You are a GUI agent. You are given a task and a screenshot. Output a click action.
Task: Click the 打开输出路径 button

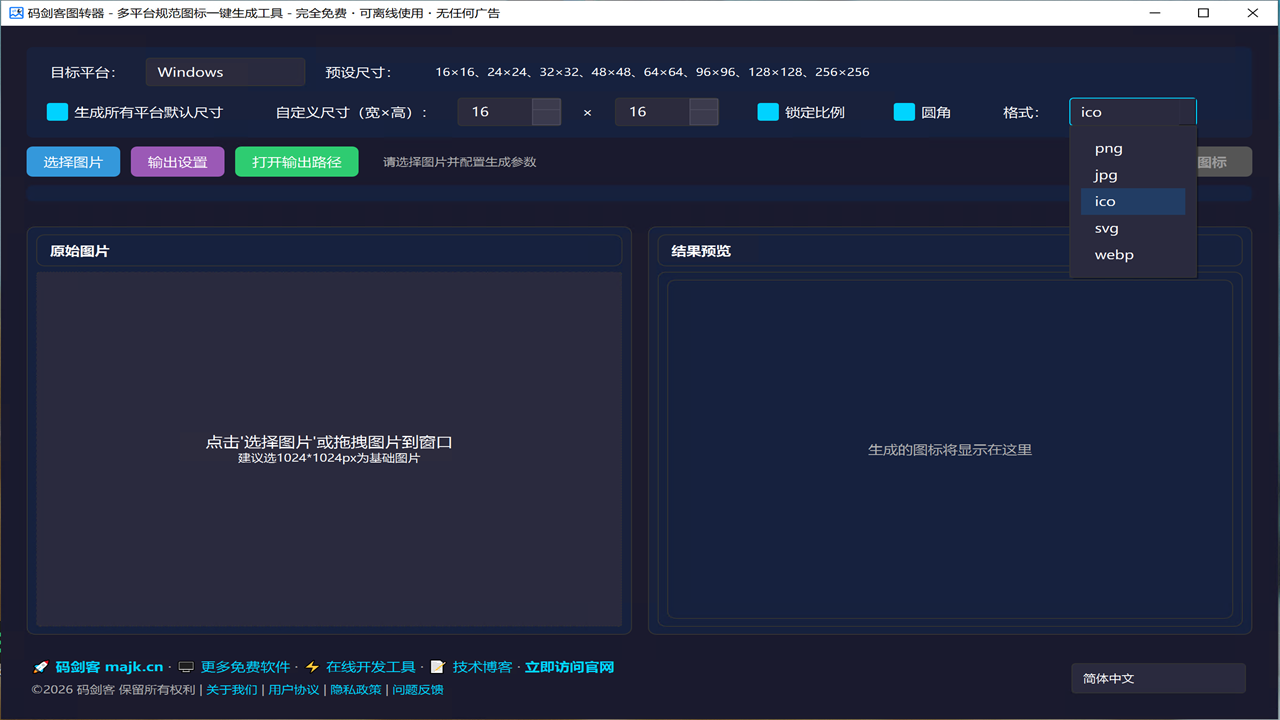pos(297,162)
